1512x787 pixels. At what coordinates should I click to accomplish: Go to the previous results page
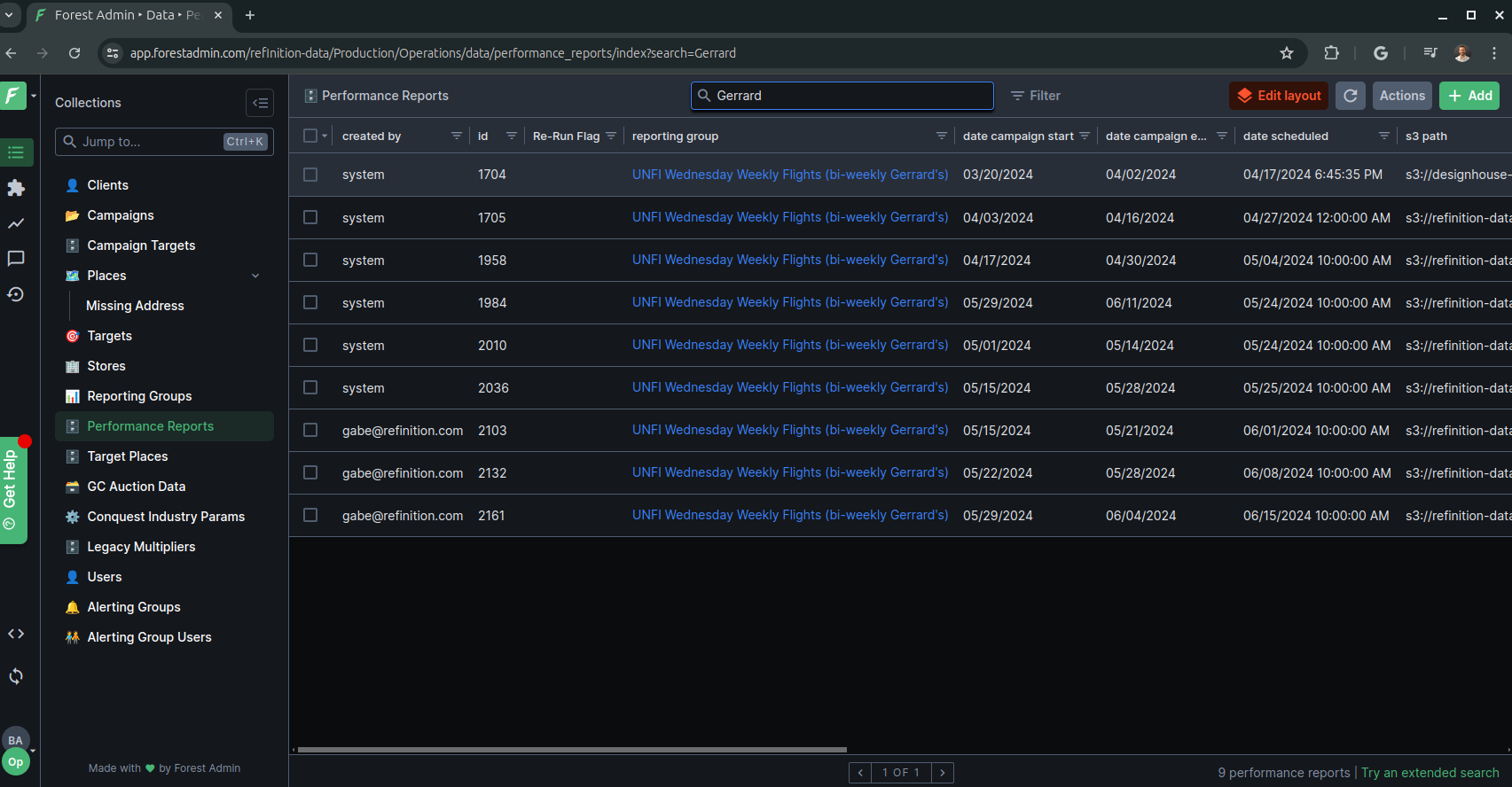click(x=860, y=773)
